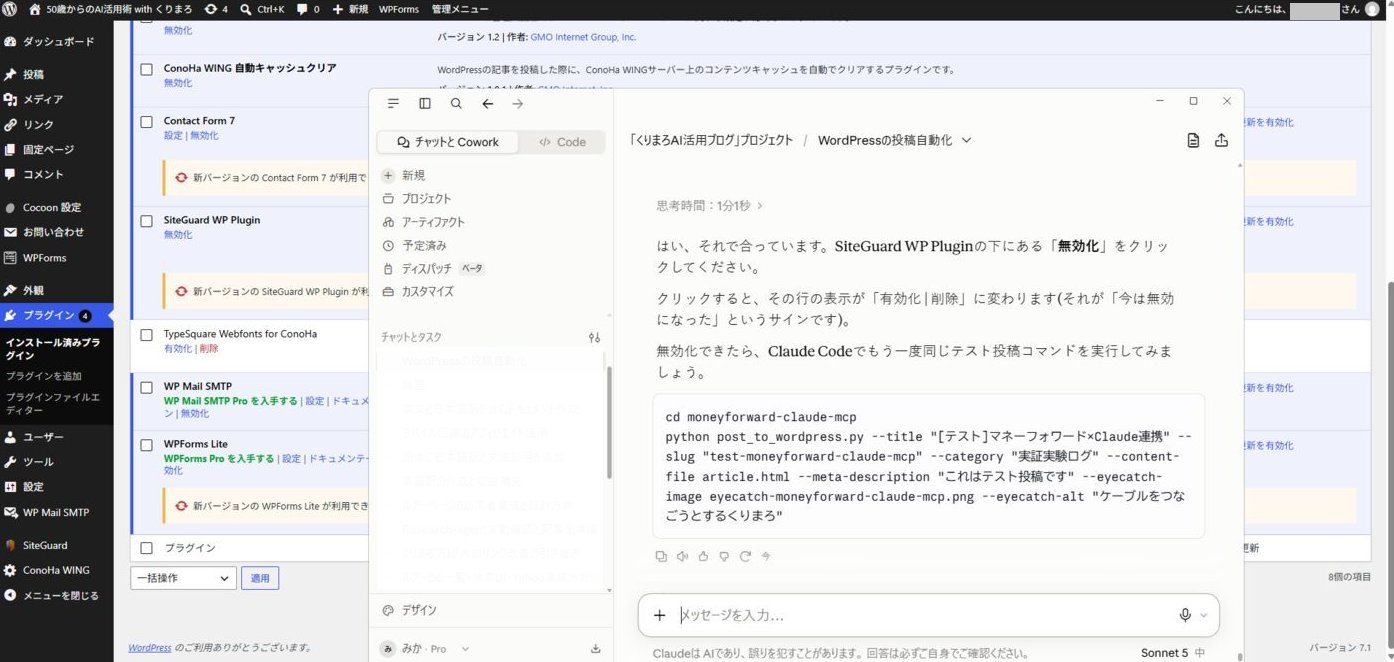The width and height of the screenshot is (1394, 662).
Task: Click the read-aloud speaker icon under the response
Action: (682, 556)
